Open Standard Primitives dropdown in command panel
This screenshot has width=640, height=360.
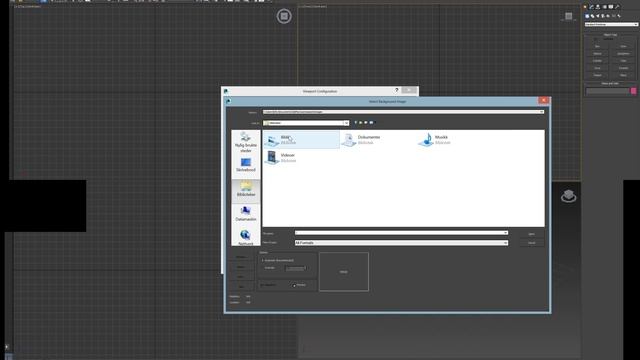[611, 24]
